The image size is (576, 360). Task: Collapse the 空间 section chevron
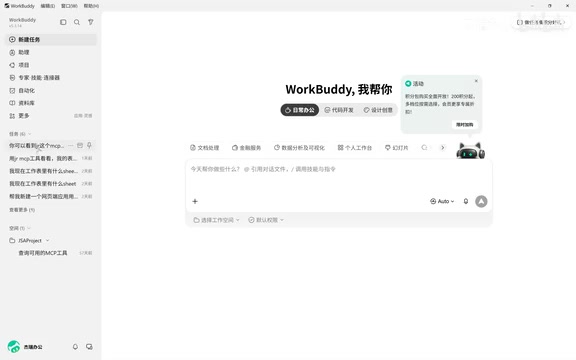(x=29, y=228)
